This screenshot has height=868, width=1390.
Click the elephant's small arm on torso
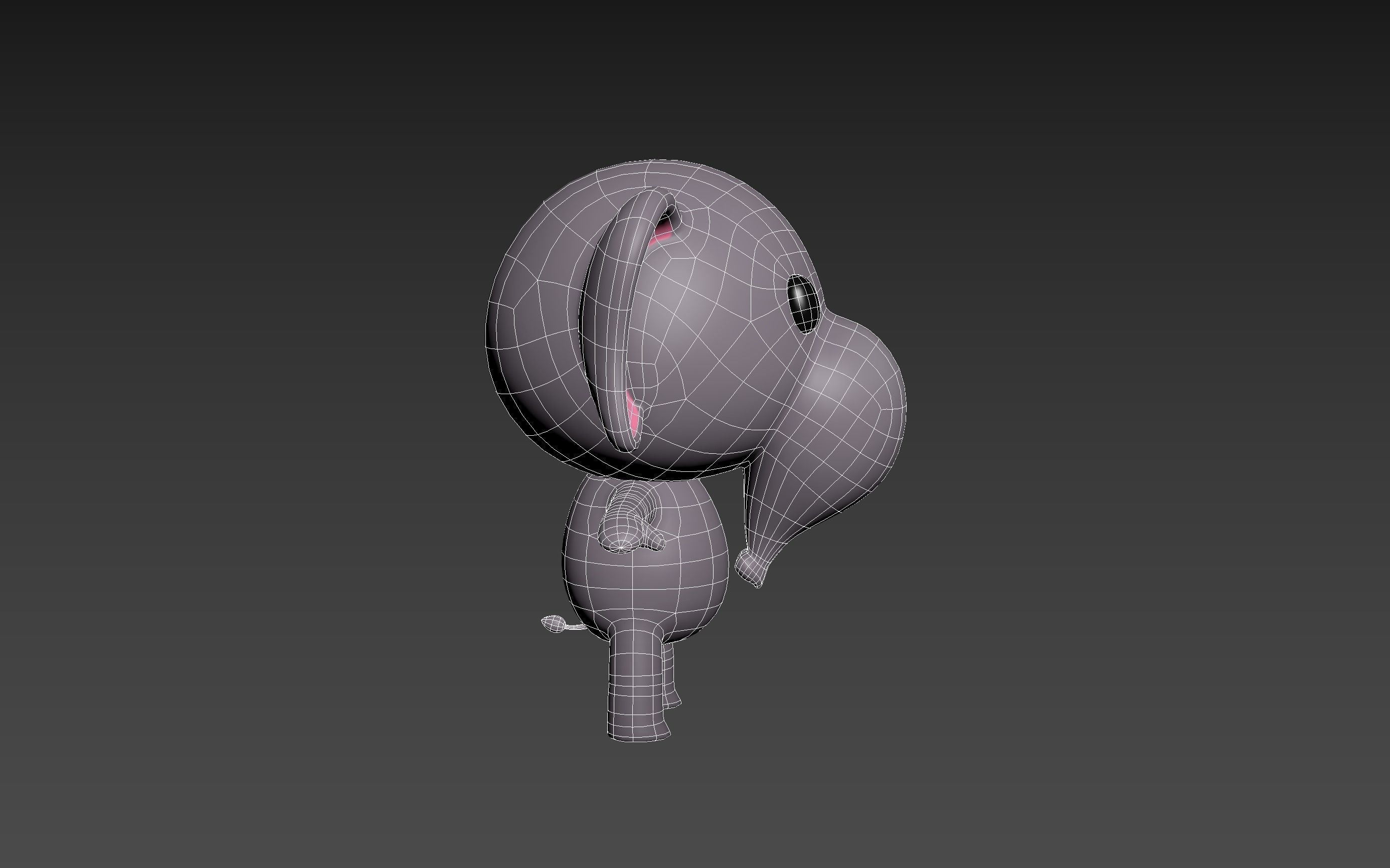[x=631, y=518]
